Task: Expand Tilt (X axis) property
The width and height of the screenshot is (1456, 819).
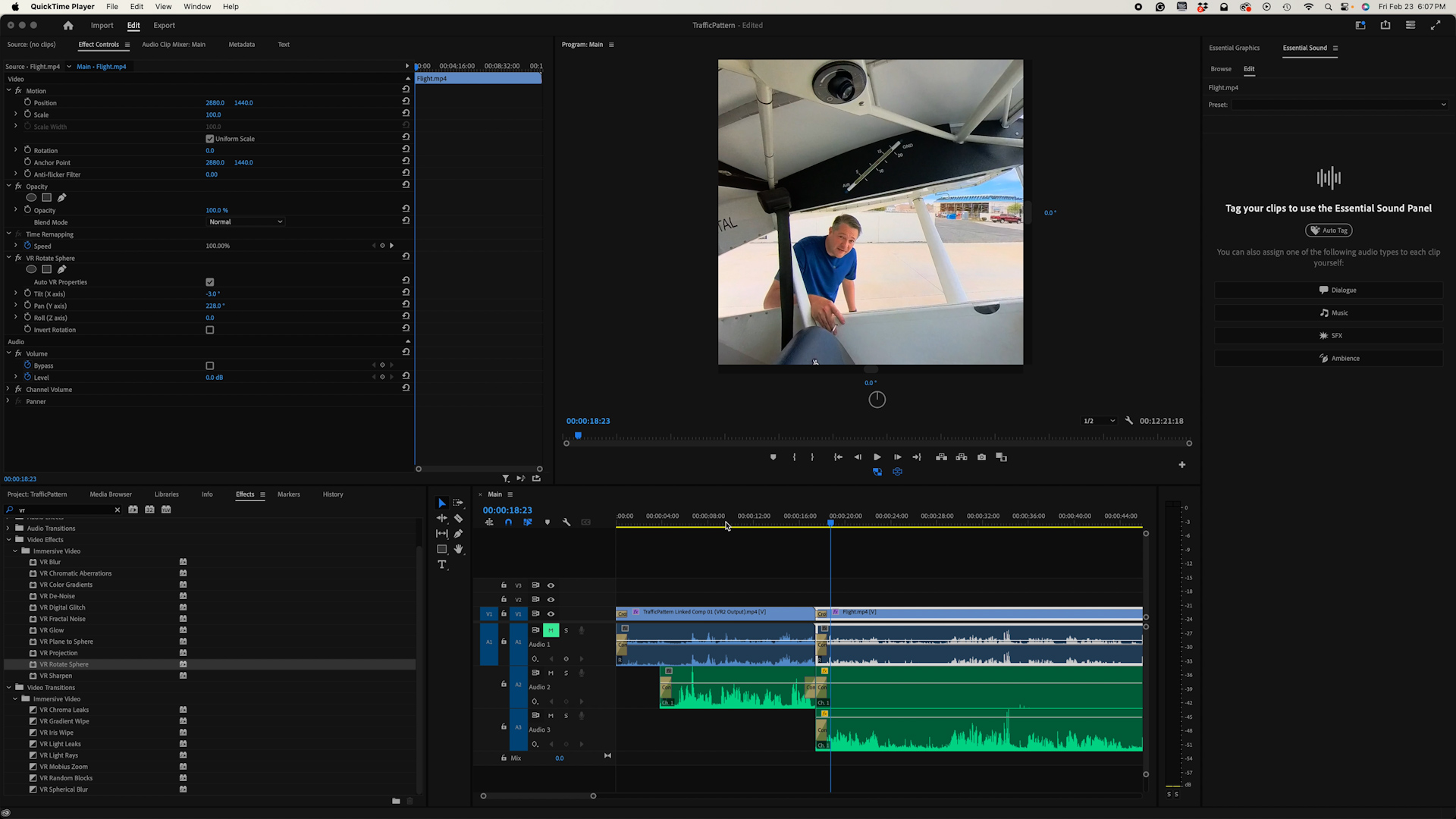Action: (16, 293)
